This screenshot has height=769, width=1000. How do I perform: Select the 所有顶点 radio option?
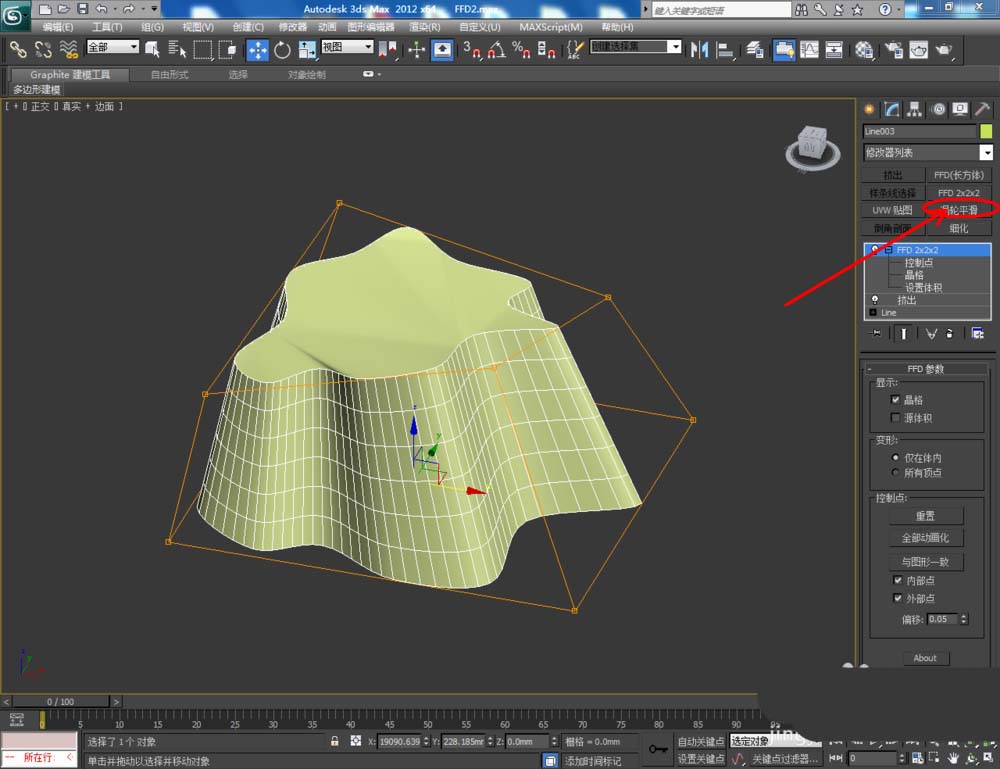[x=896, y=473]
